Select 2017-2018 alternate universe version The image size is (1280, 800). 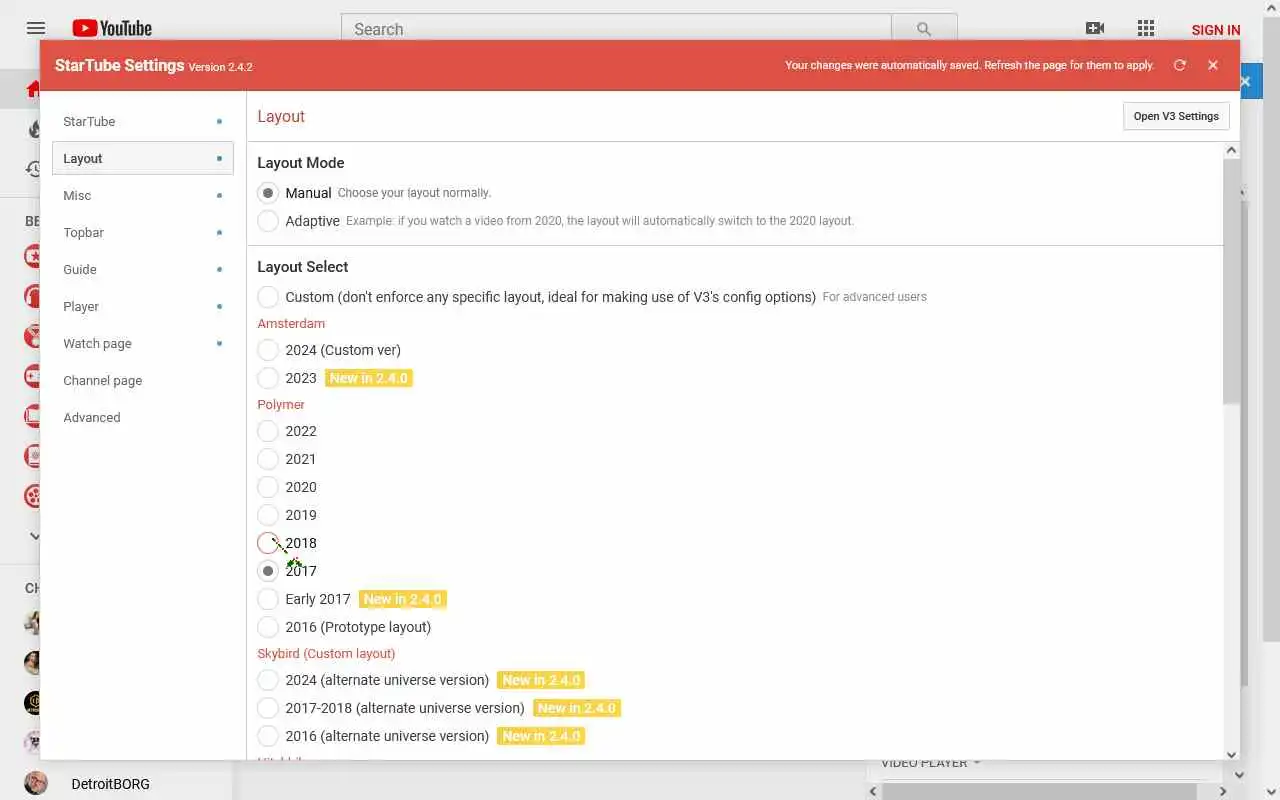(268, 708)
